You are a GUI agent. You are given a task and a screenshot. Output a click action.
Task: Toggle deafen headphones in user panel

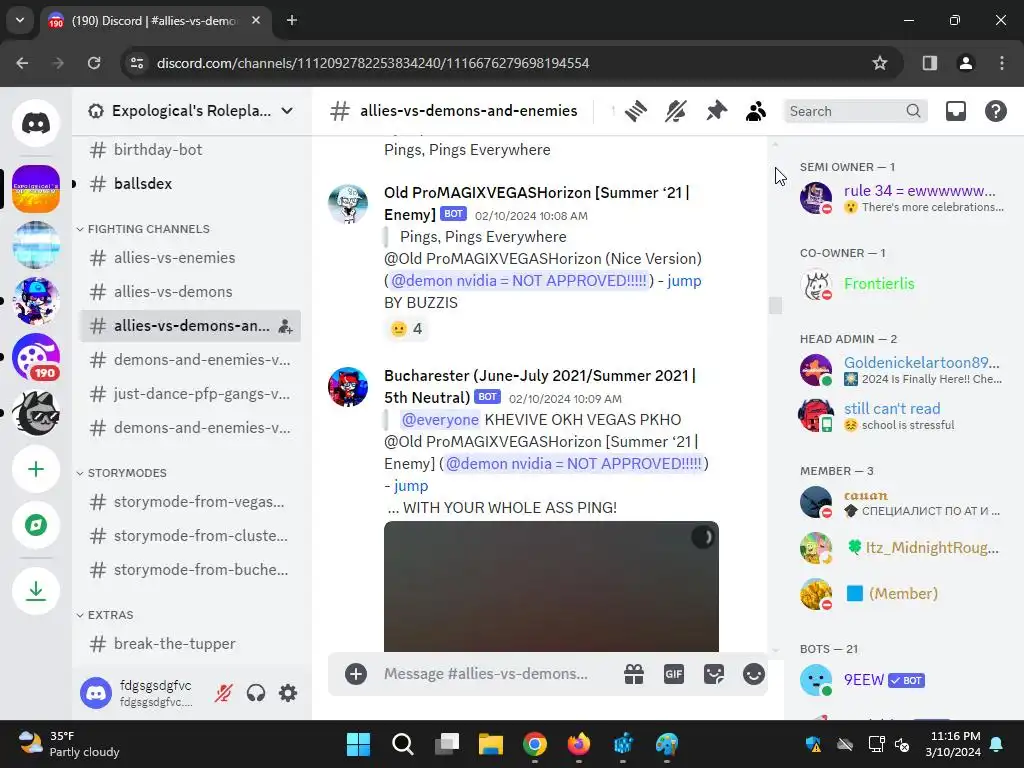click(256, 693)
